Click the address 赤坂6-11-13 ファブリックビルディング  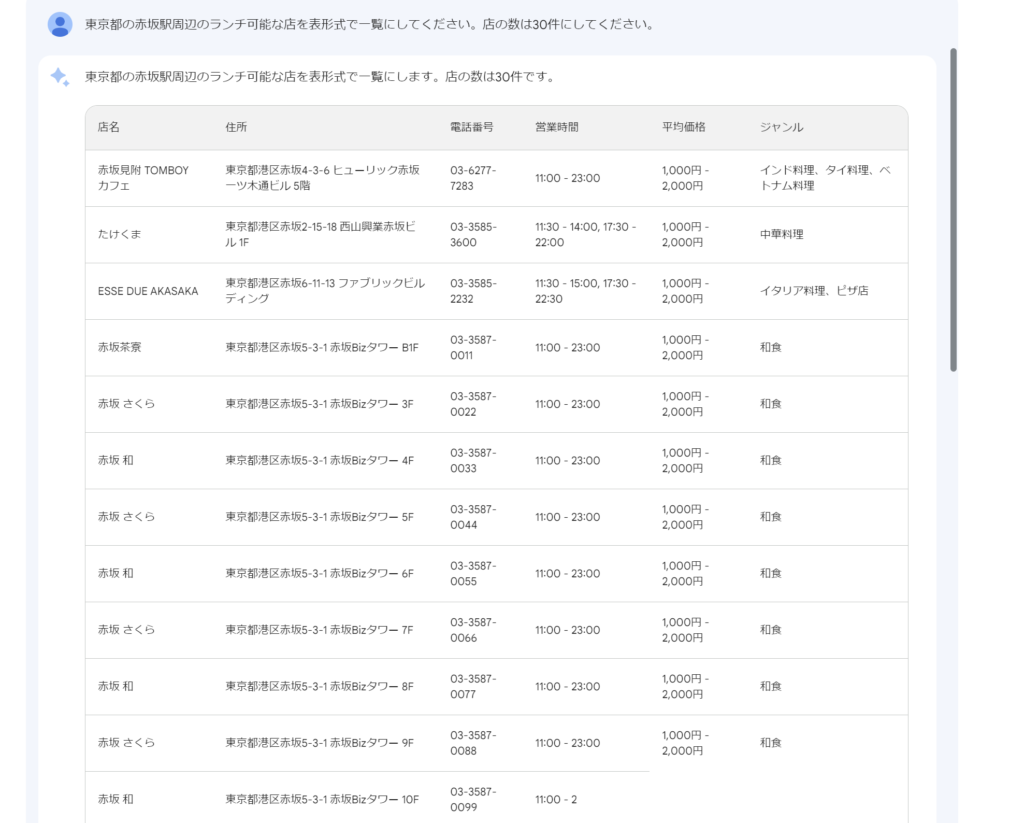click(325, 291)
